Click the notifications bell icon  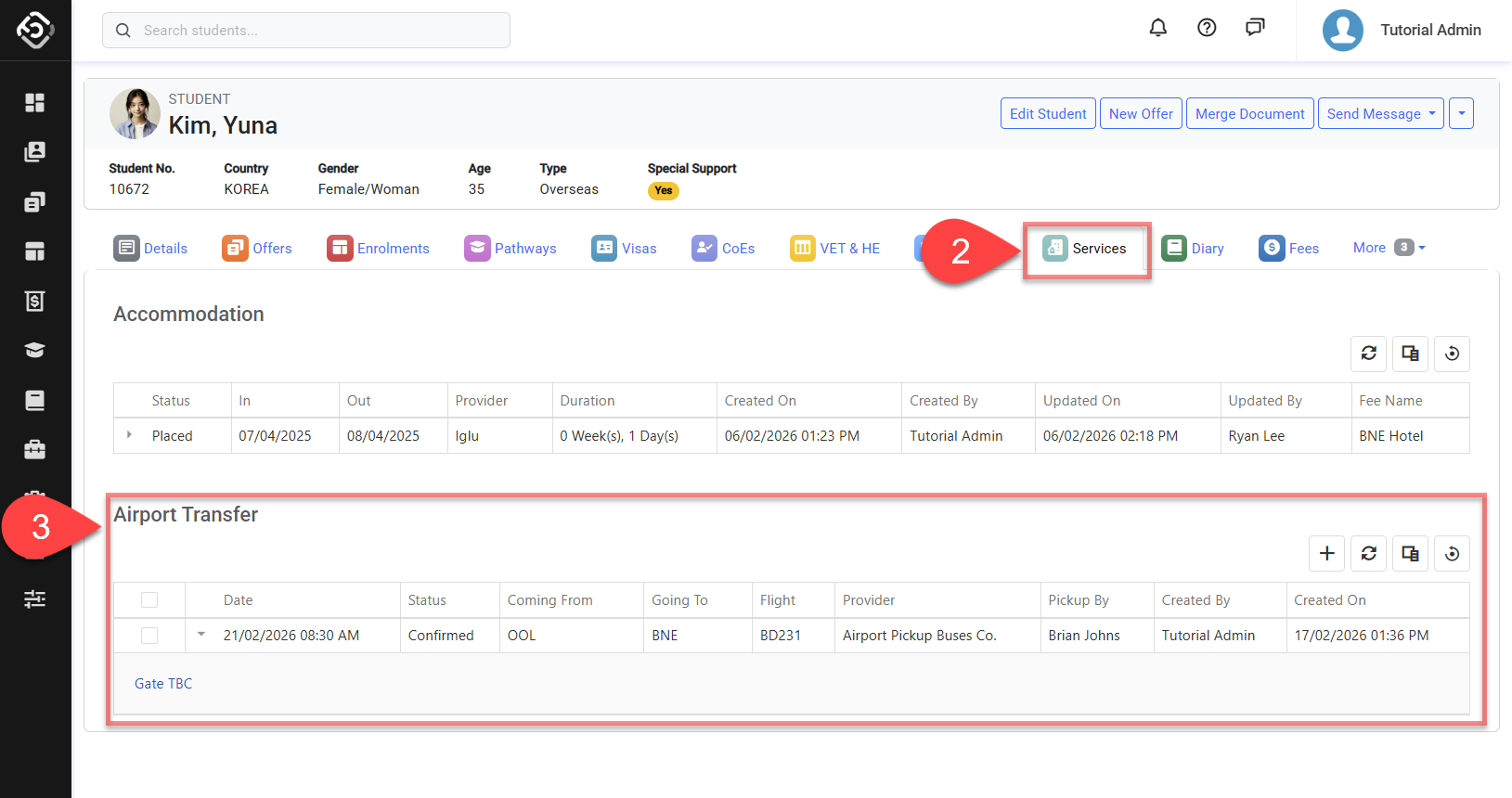1157,28
